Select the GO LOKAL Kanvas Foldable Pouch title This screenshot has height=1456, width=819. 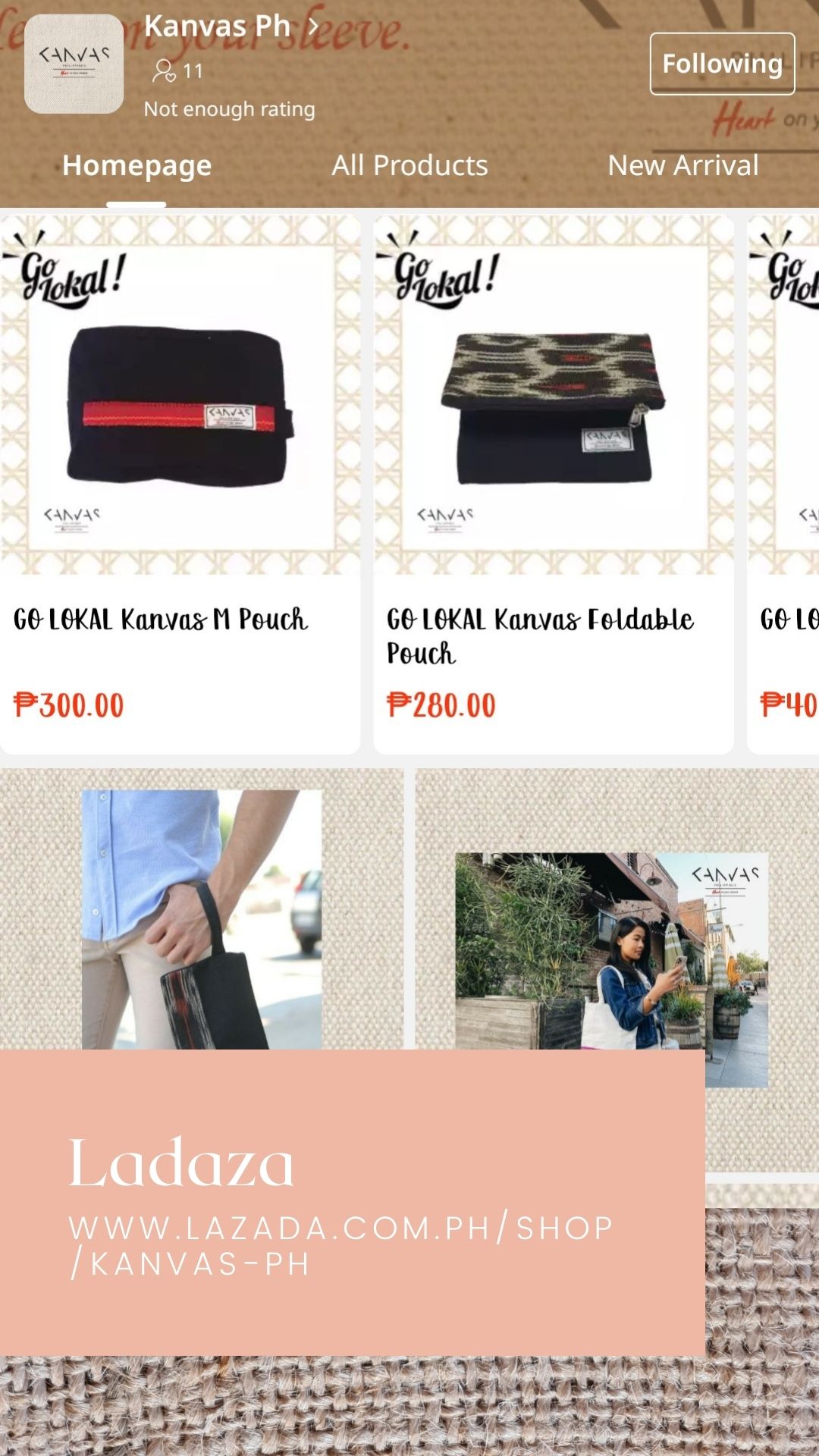click(540, 635)
